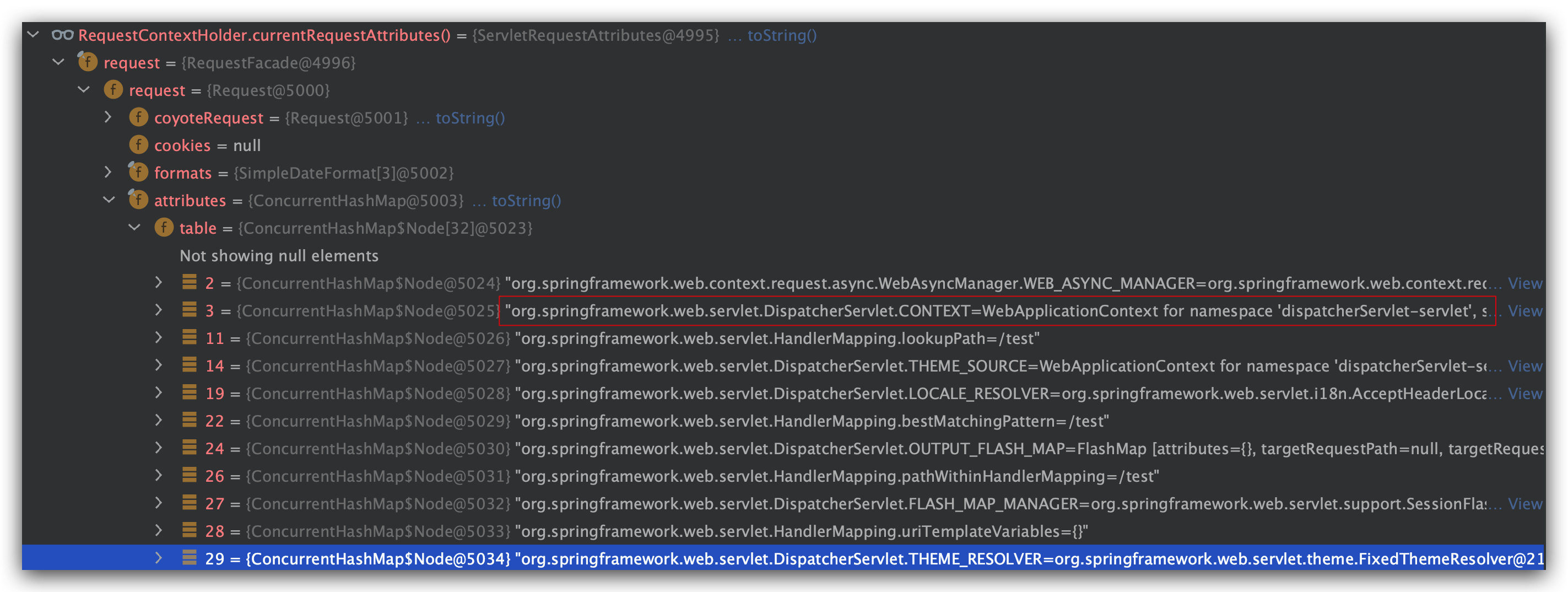Click the array element icon for index 11
1568x592 pixels.
pos(190,337)
